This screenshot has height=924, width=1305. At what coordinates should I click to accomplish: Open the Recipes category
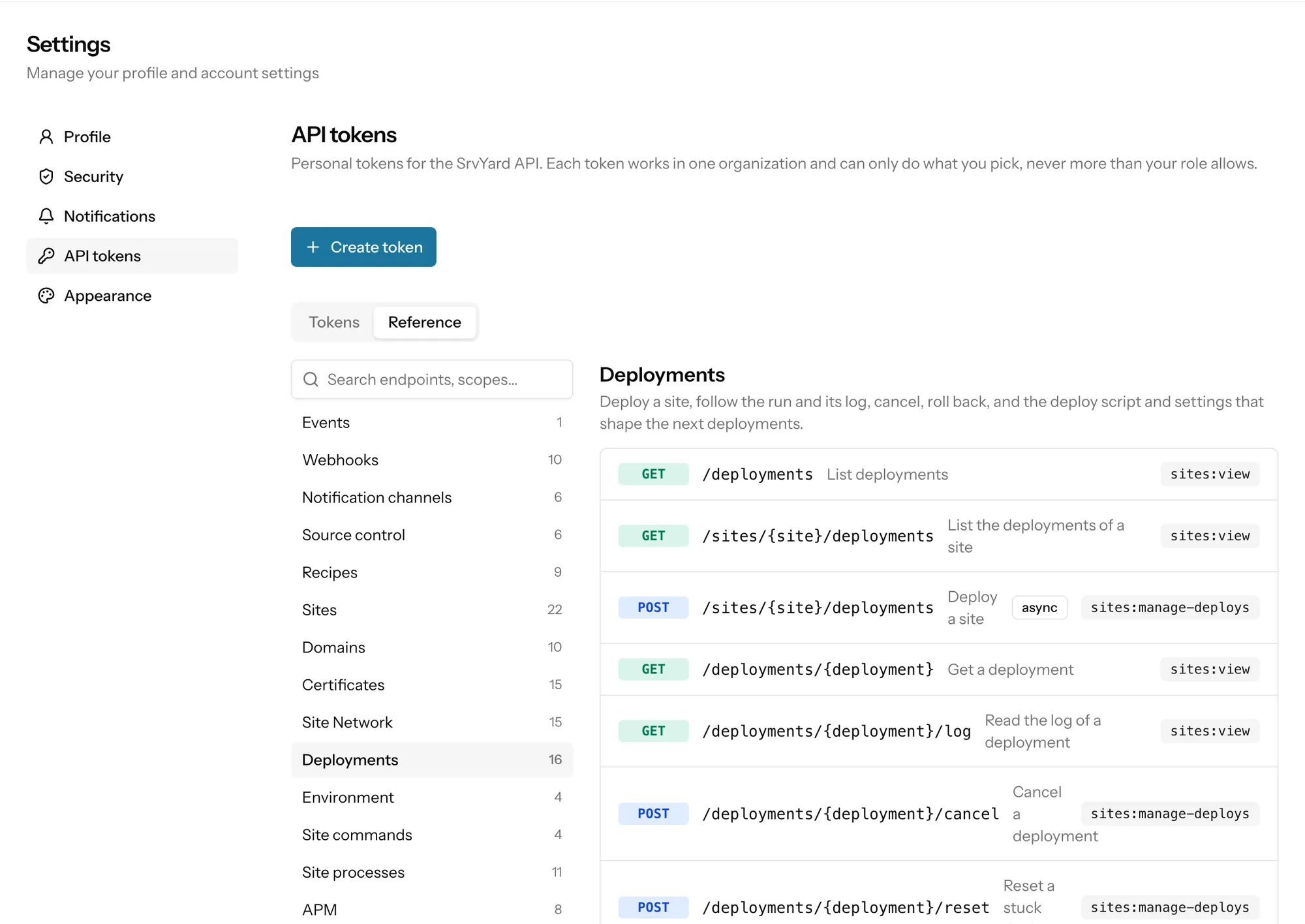tap(432, 573)
